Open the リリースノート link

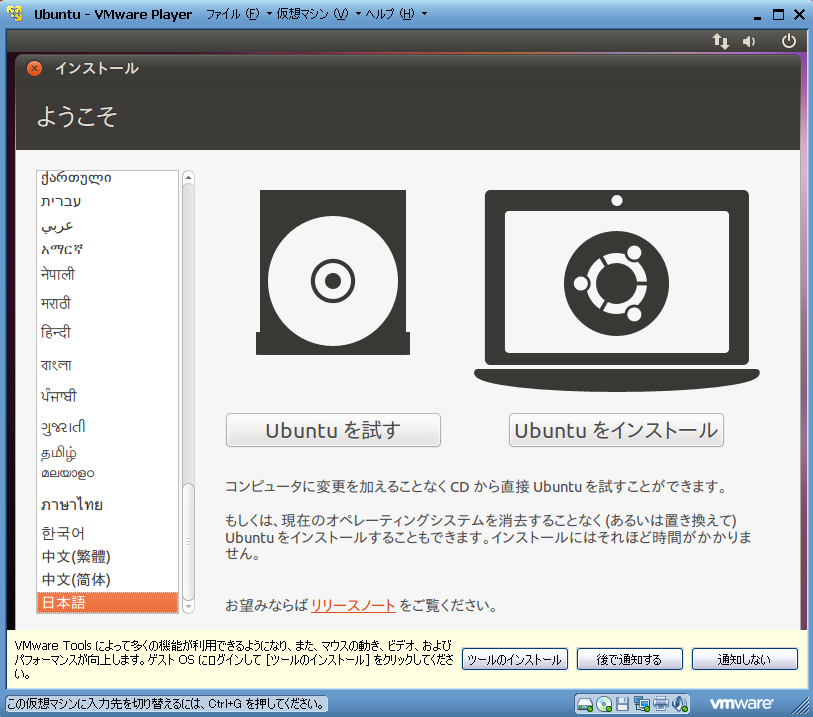pos(353,606)
